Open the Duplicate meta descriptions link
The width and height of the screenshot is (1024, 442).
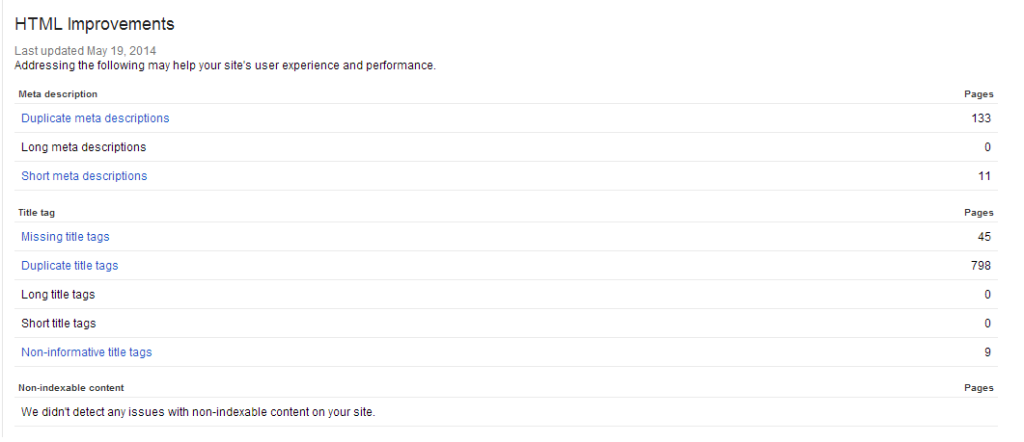95,118
